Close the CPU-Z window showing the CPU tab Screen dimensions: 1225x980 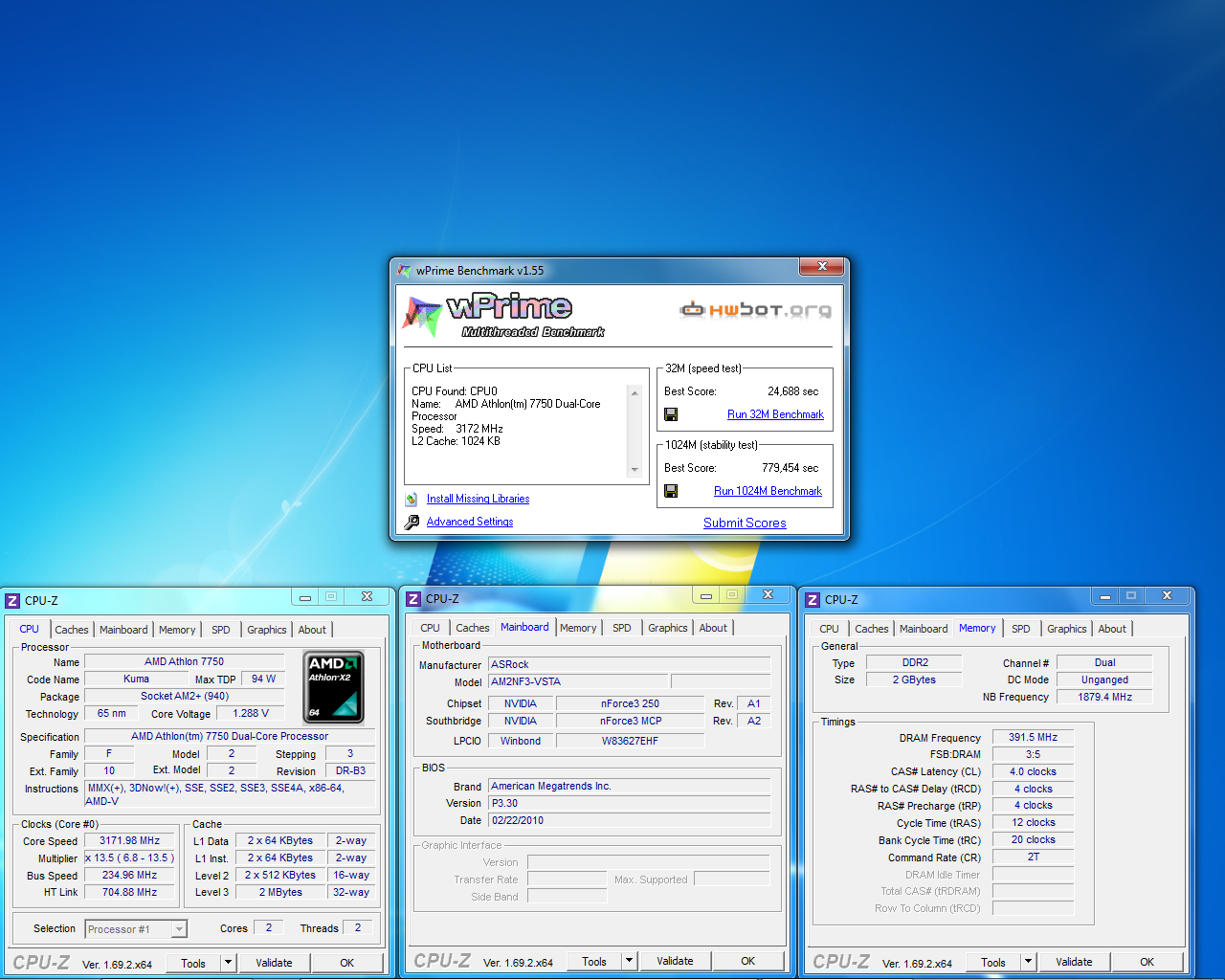click(367, 597)
